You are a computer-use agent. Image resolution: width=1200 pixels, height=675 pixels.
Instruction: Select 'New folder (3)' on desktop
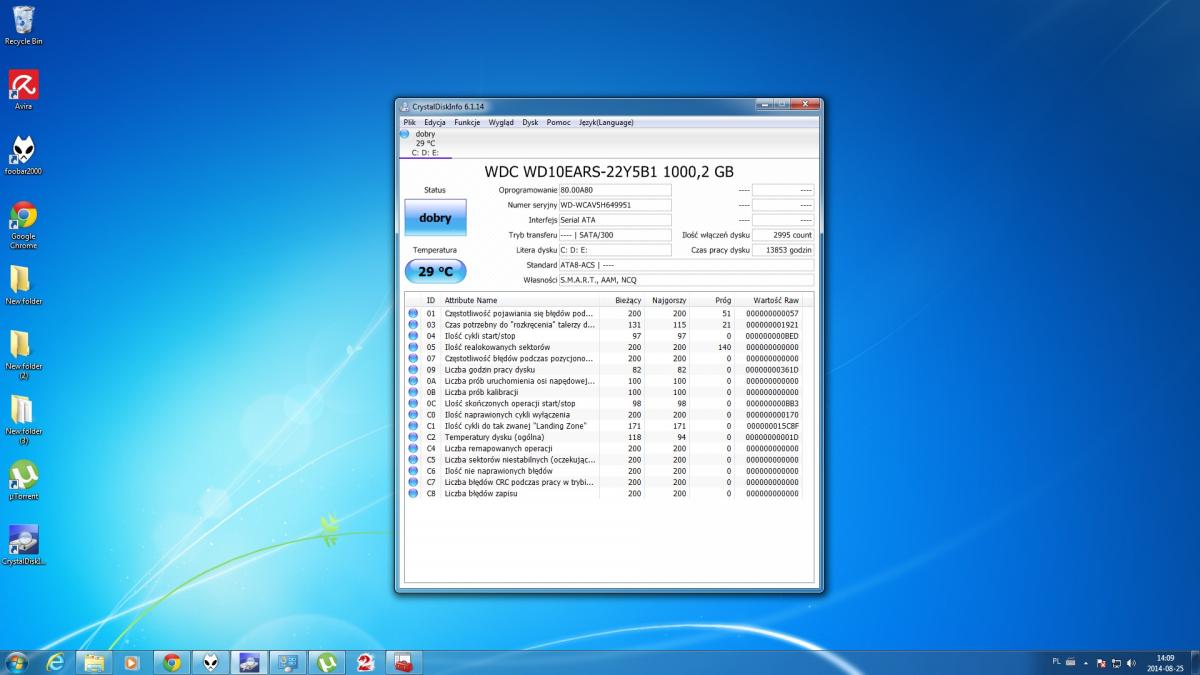point(23,419)
